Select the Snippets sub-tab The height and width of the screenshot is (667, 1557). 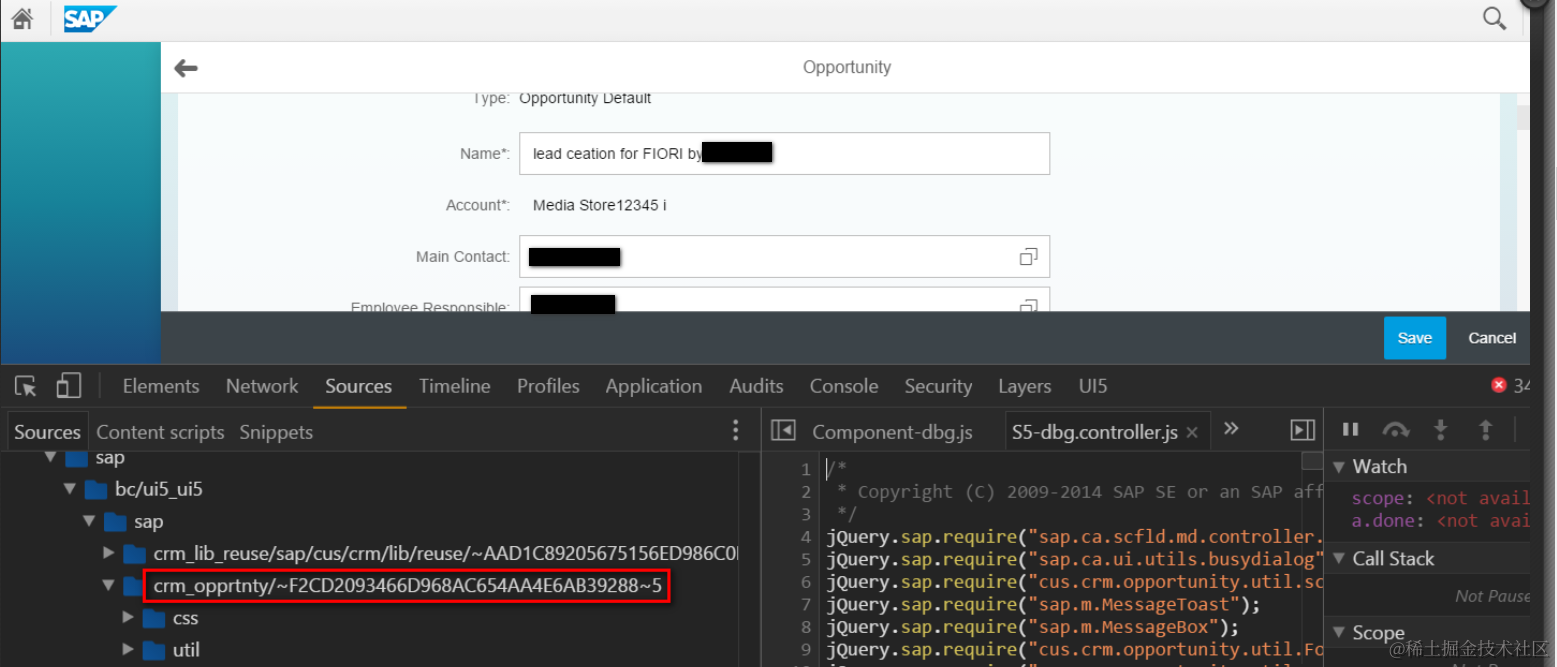(276, 432)
